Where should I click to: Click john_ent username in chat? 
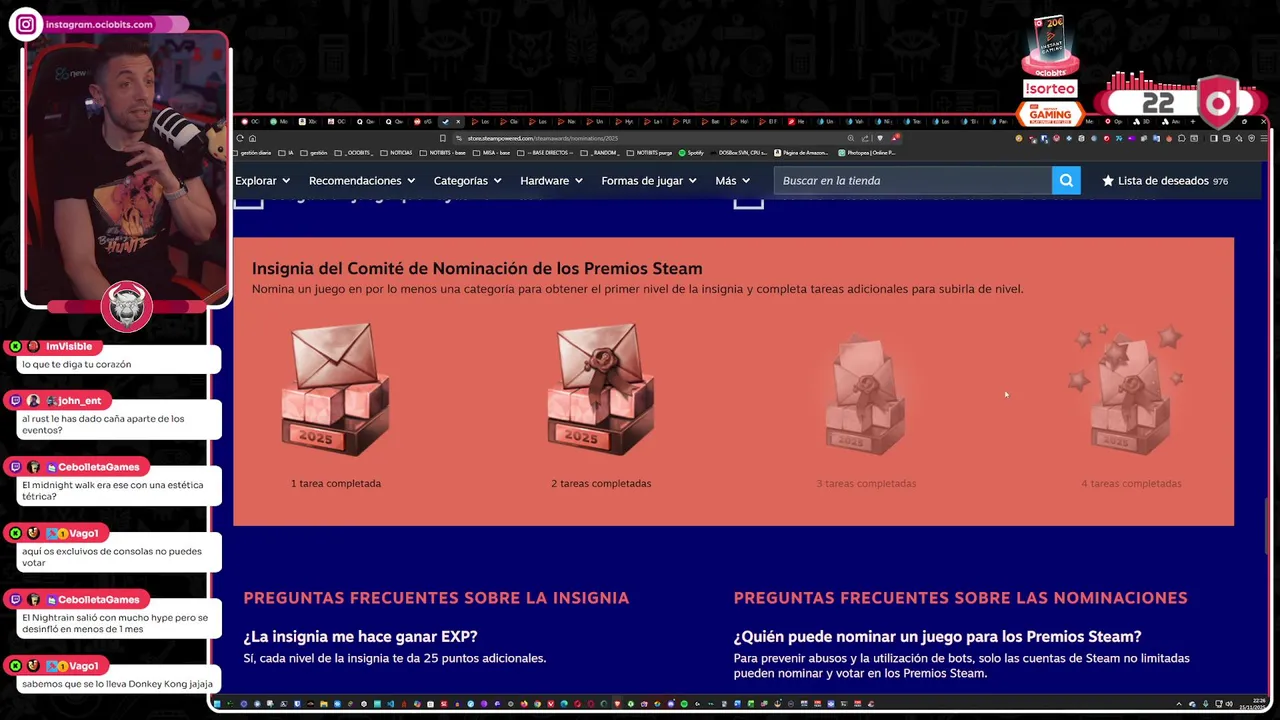pos(79,401)
